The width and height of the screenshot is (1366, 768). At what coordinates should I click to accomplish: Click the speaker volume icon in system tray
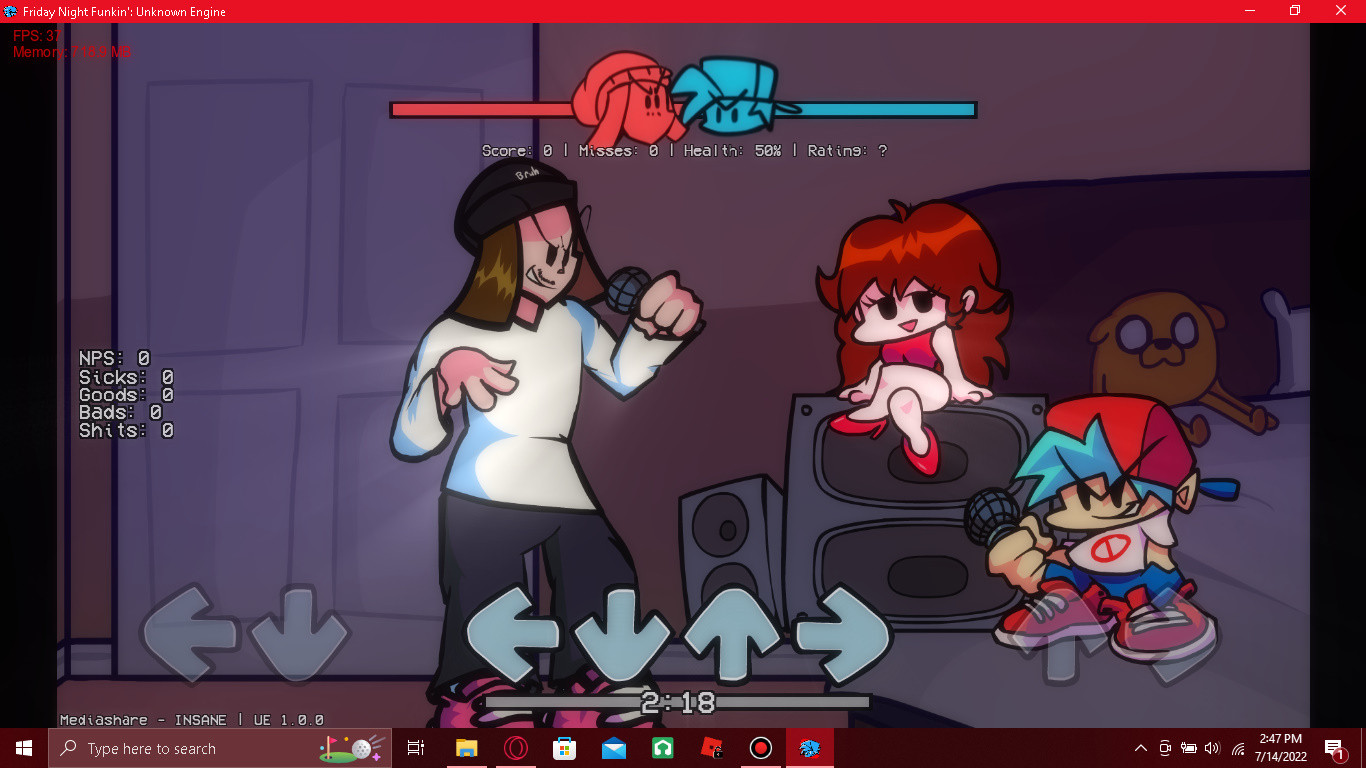[1213, 748]
